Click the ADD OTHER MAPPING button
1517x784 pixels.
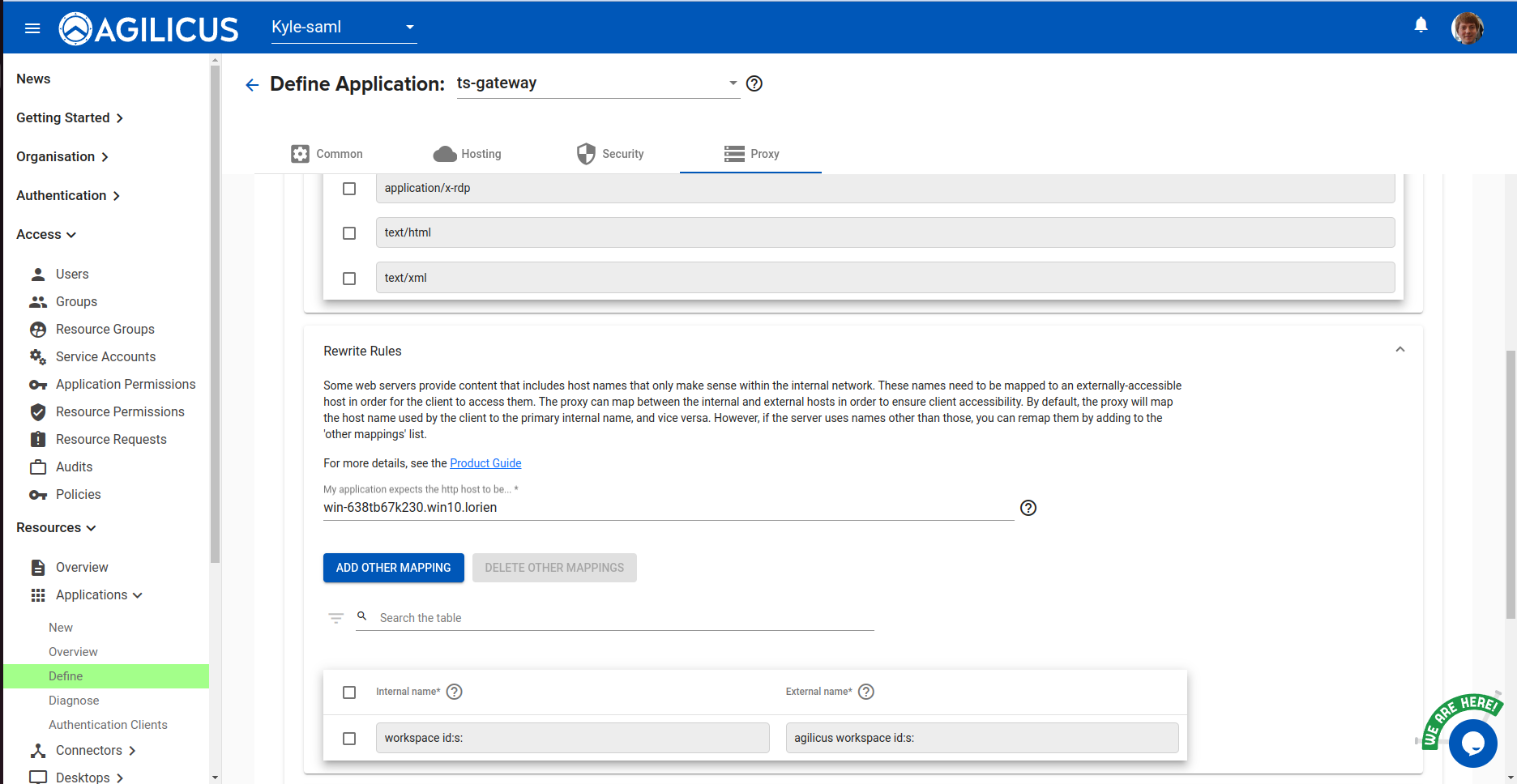click(393, 568)
